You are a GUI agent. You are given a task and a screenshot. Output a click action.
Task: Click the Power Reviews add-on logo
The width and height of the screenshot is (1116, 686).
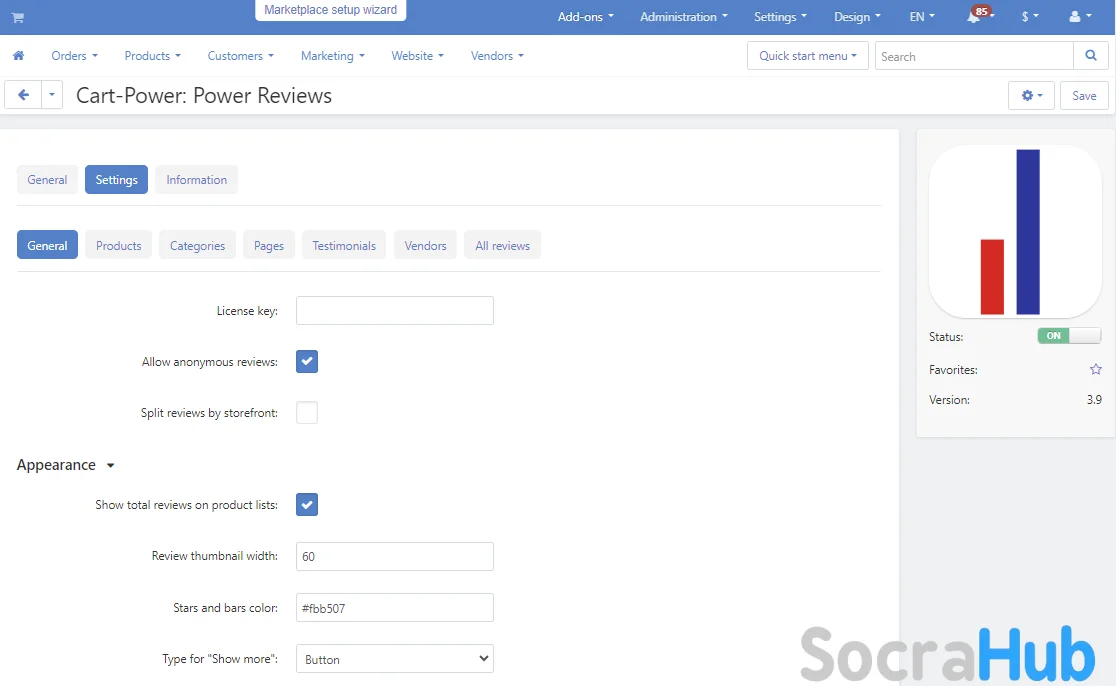pos(1016,232)
